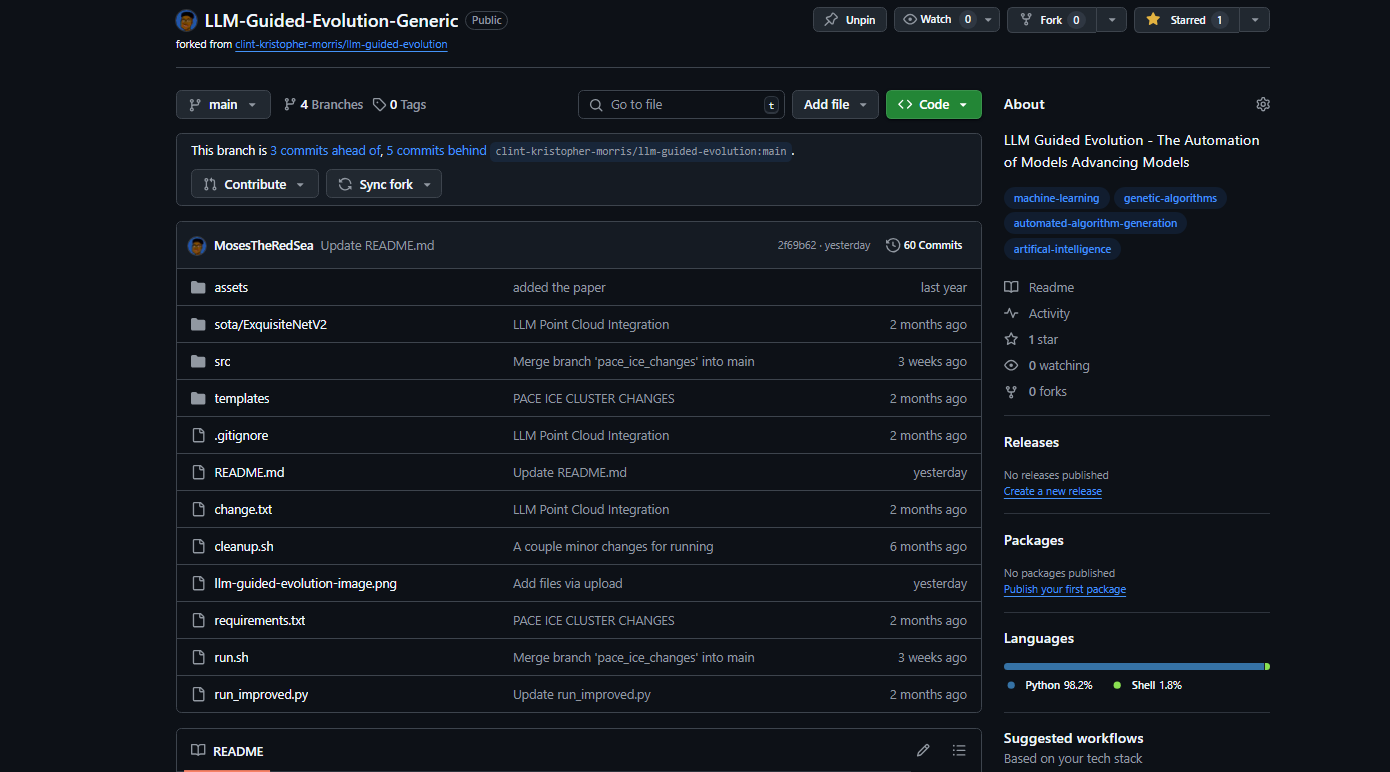This screenshot has width=1390, height=772.
Task: Click MosesTheRedSea avatar in the commit bar
Action: (197, 245)
